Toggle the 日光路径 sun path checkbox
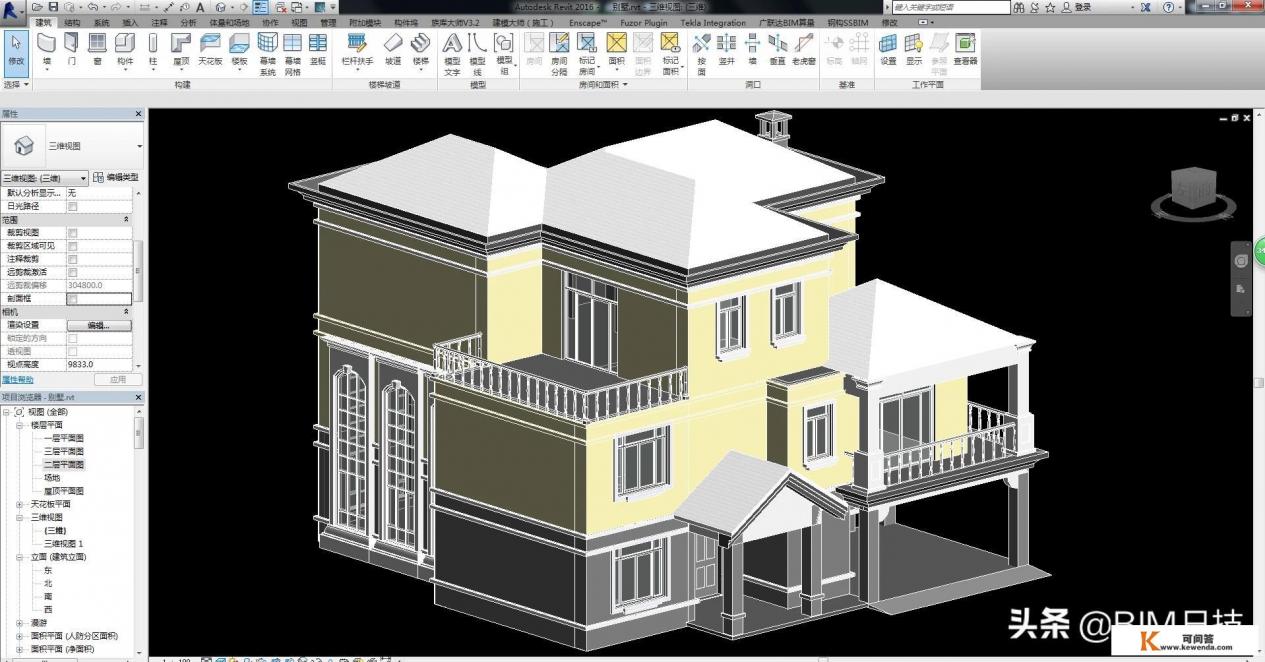 72,206
